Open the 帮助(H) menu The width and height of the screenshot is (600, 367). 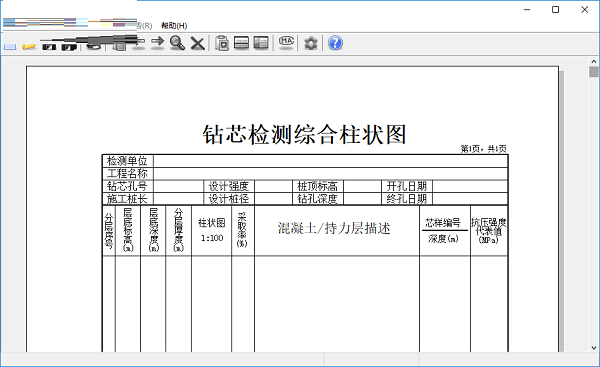[x=174, y=26]
